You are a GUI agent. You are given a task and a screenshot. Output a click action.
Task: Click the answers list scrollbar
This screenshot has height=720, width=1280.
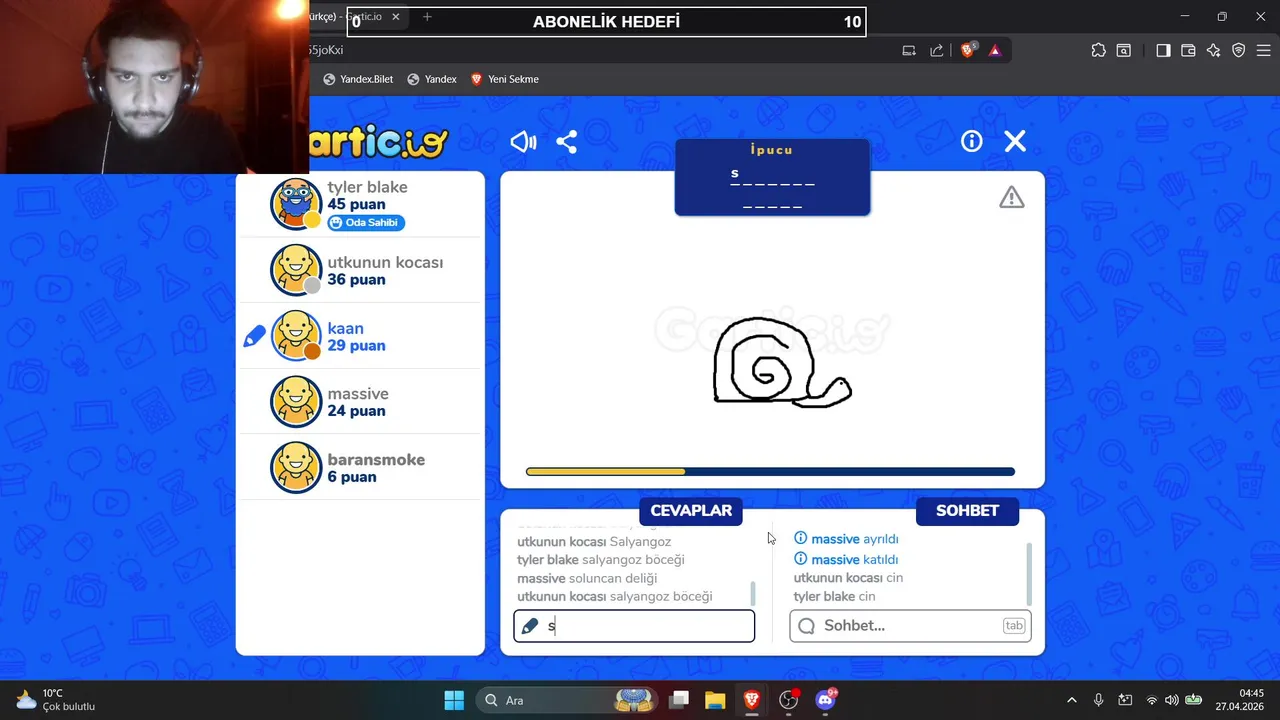[x=753, y=594]
